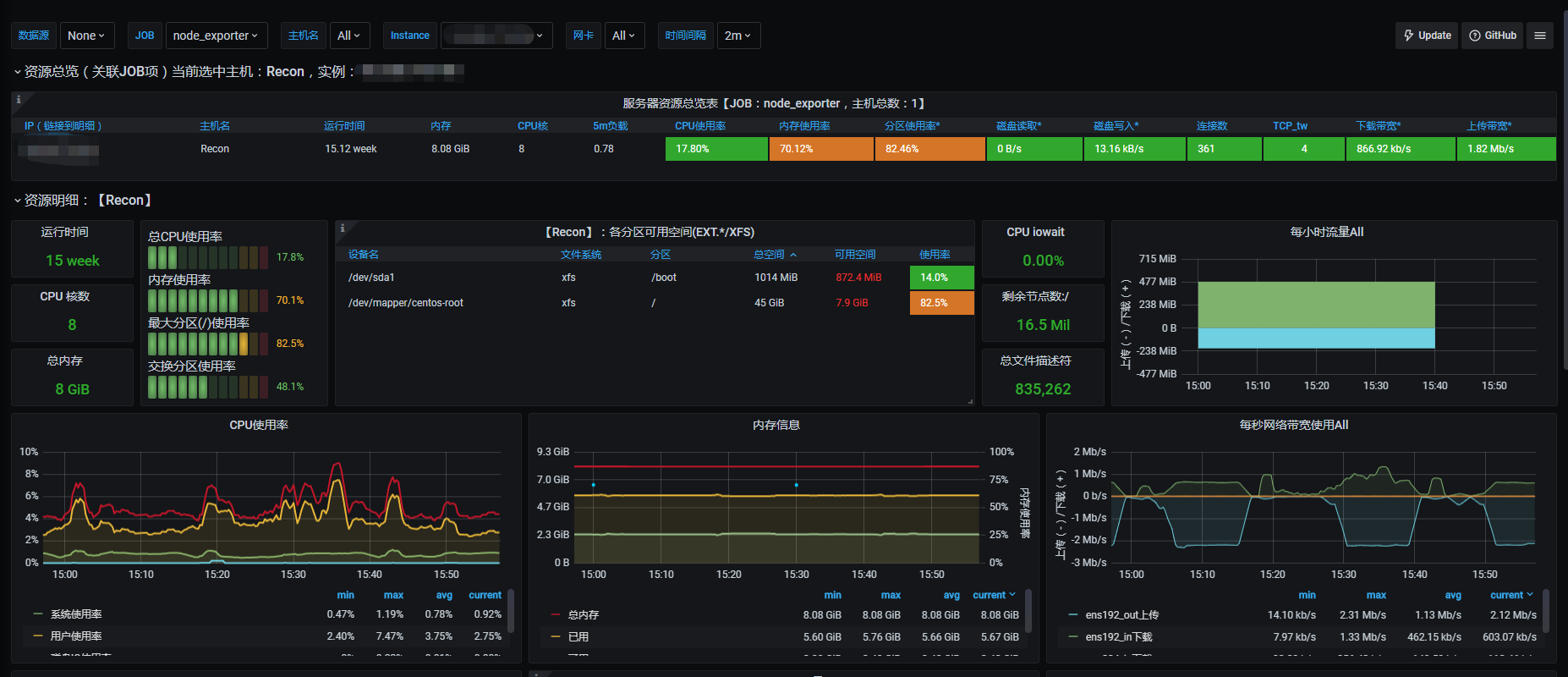Open the Instance value dropdown
This screenshot has width=1568, height=677.
coord(497,36)
